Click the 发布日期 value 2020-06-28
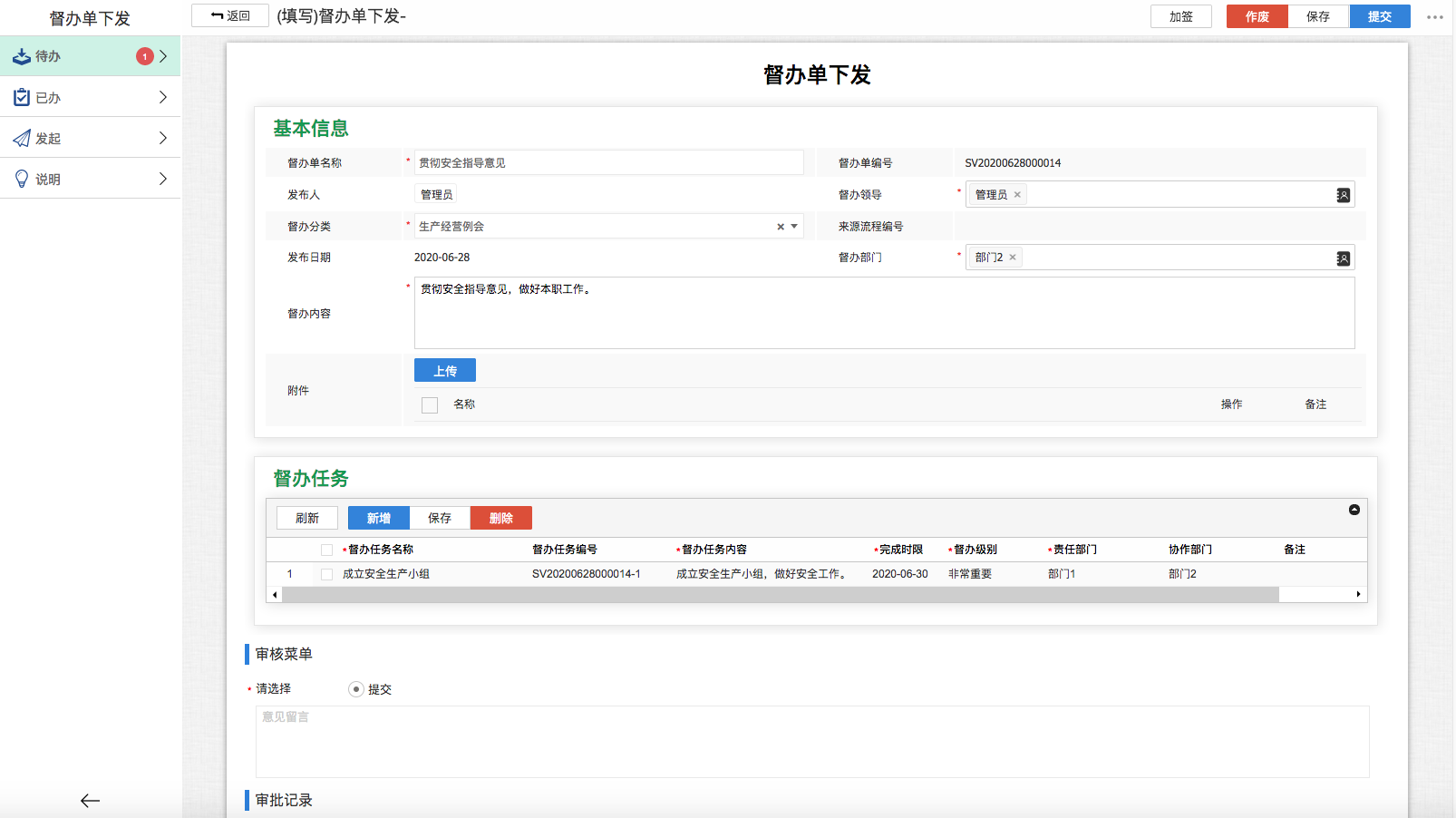1456x818 pixels. (442, 258)
